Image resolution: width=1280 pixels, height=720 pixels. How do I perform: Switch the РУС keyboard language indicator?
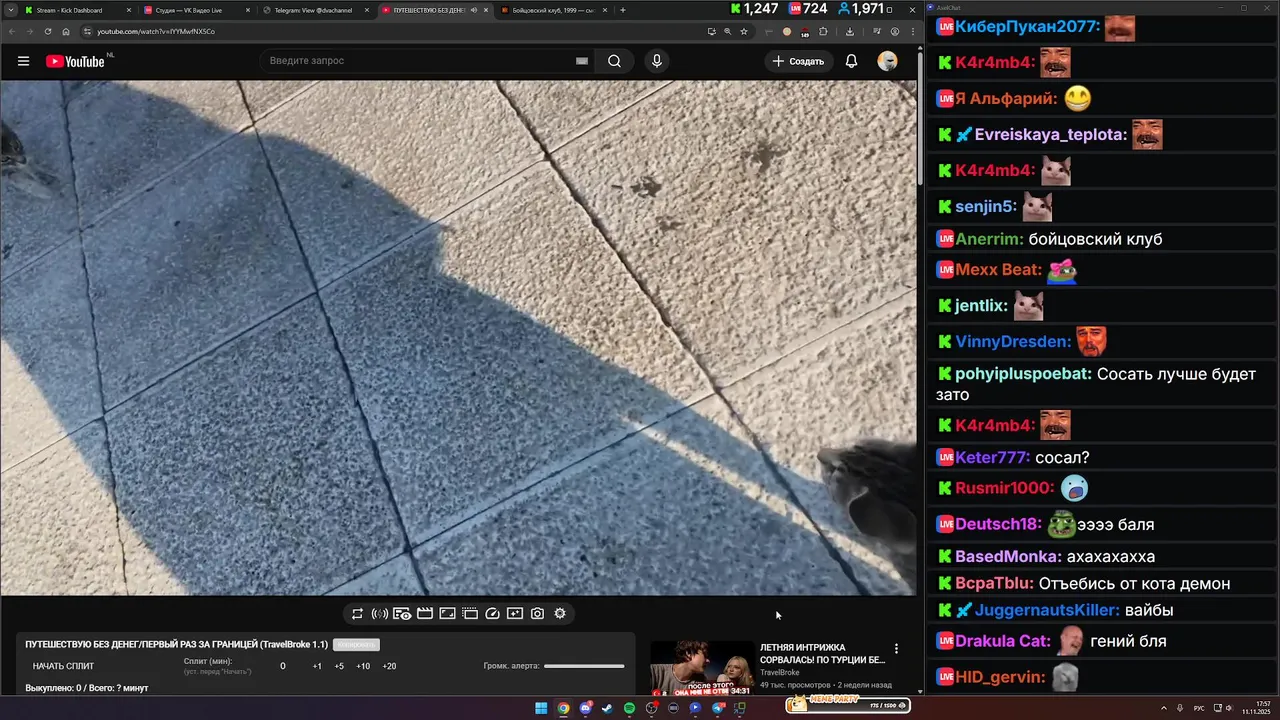pos(1199,708)
